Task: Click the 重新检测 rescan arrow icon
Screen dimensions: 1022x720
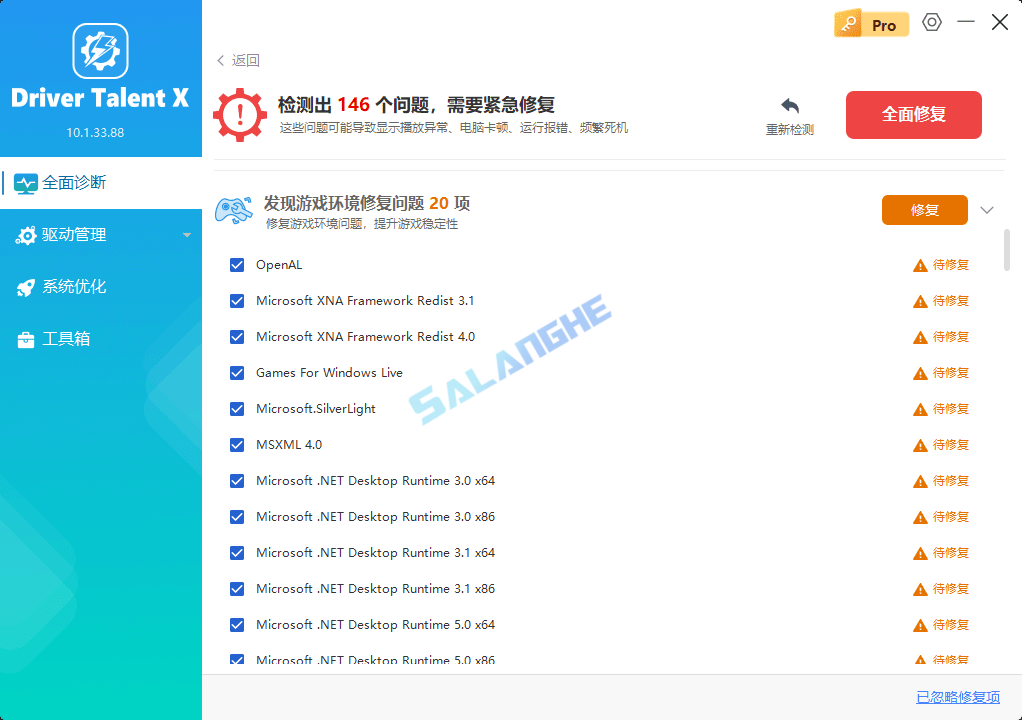Action: coord(789,104)
